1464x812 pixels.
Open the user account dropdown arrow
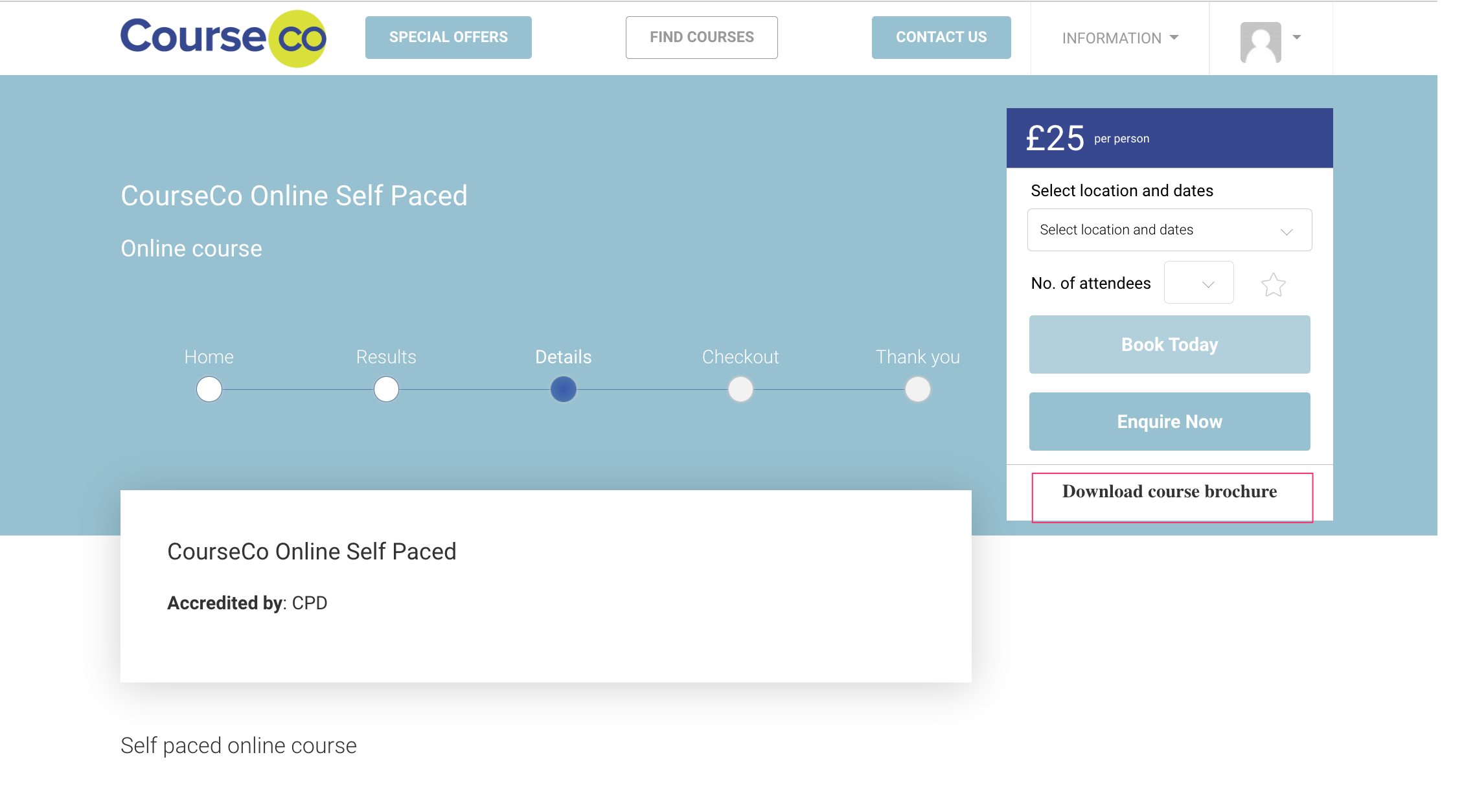coord(1297,38)
